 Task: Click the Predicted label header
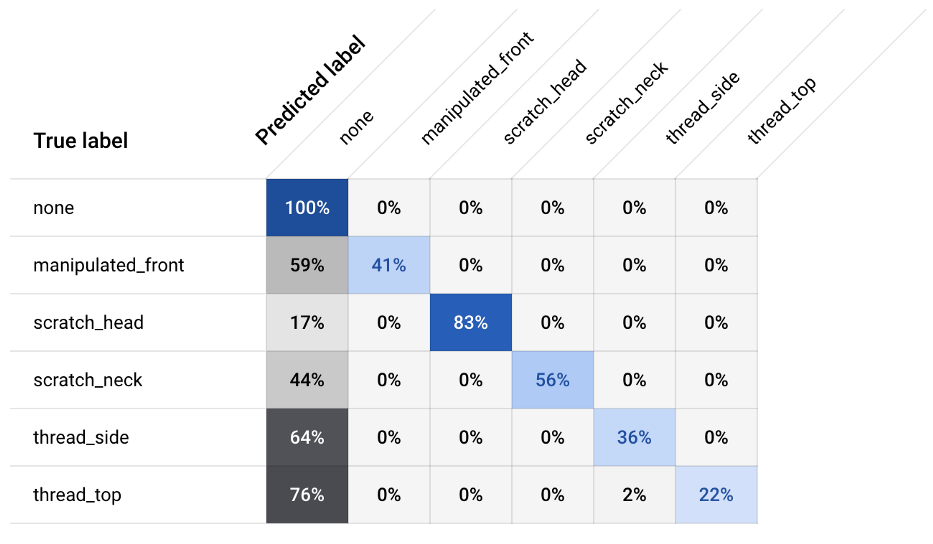coord(310,92)
